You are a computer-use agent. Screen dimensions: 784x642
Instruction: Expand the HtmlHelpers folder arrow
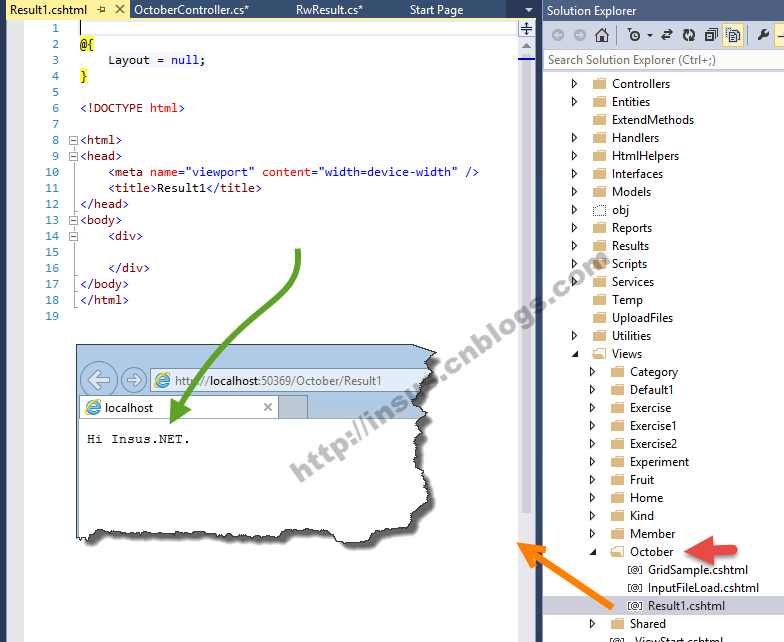(x=574, y=156)
